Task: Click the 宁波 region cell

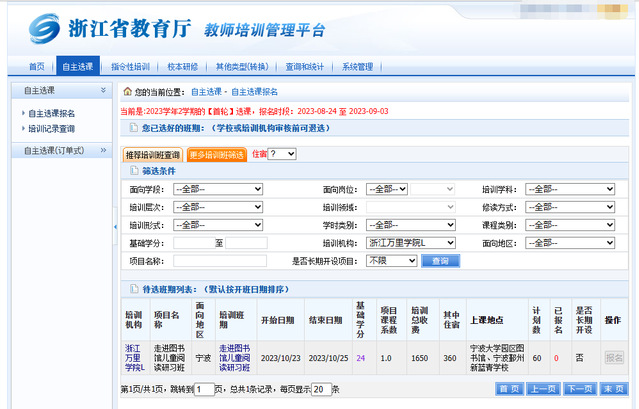Action: 203,358
